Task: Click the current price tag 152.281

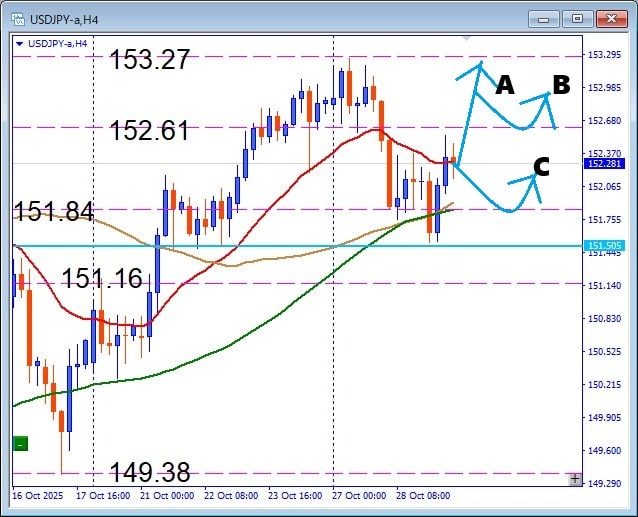Action: (606, 163)
